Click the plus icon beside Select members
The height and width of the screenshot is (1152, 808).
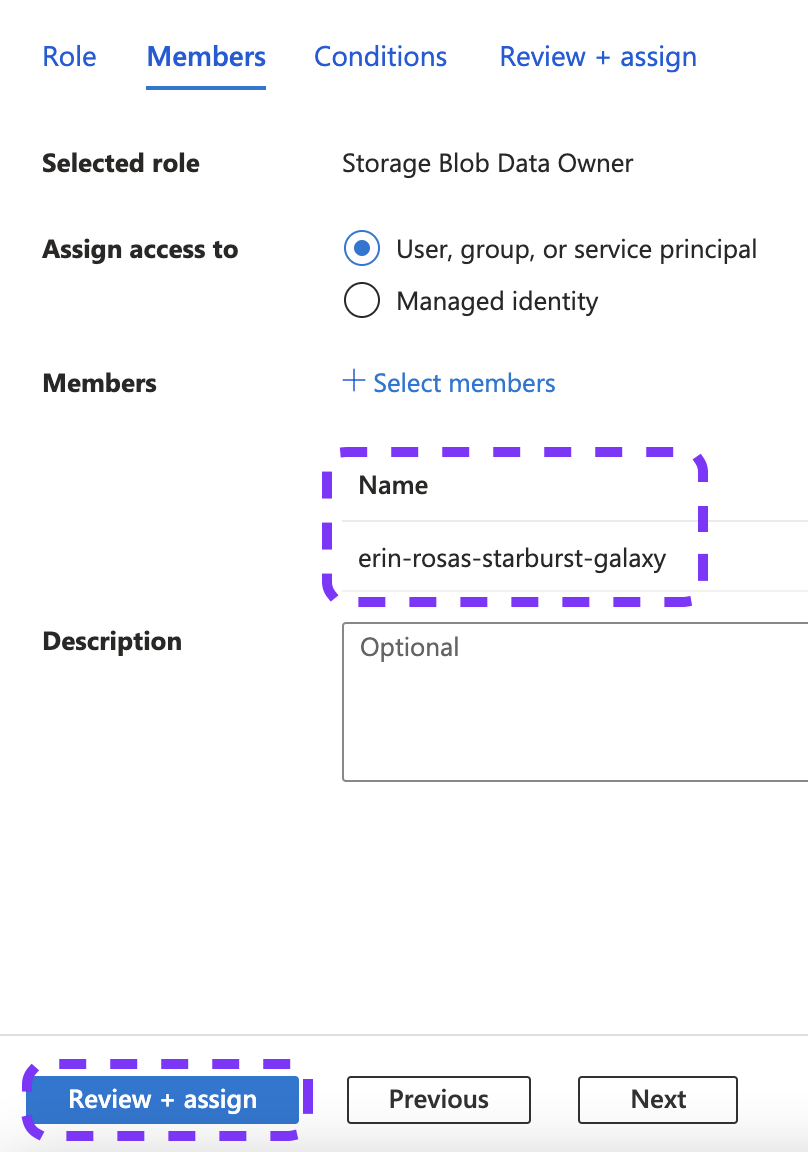pyautogui.click(x=353, y=383)
